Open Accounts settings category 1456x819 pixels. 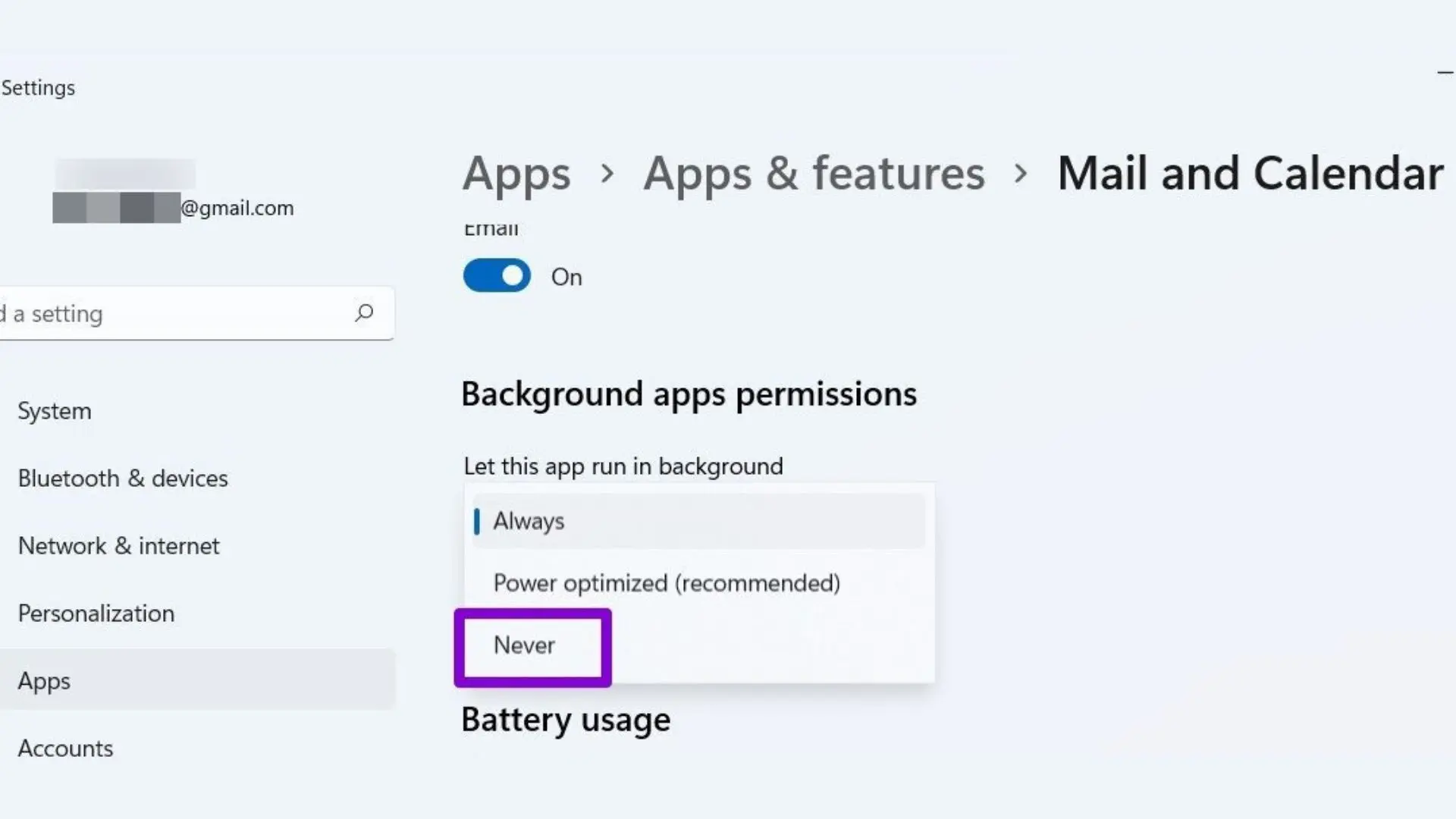[x=65, y=748]
